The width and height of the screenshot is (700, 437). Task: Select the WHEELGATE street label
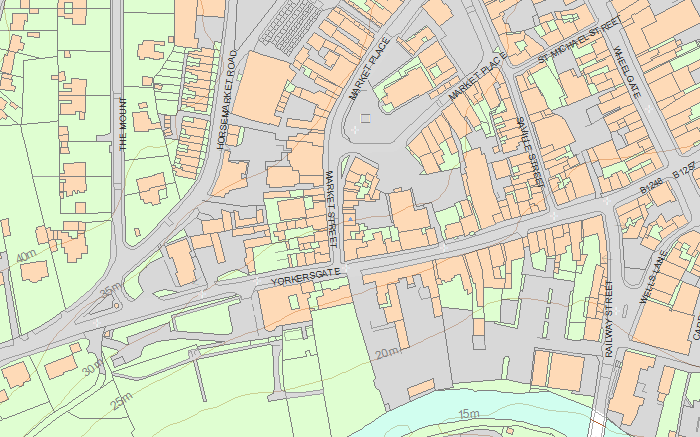[627, 72]
